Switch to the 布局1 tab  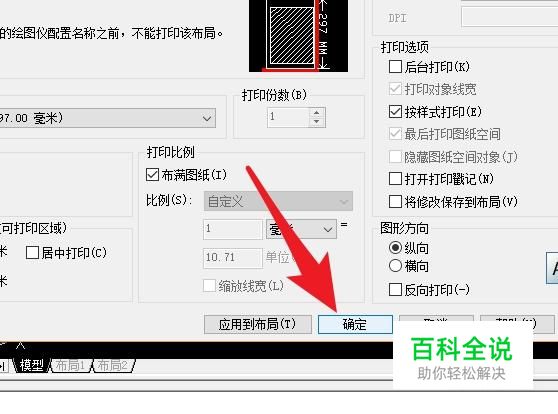[70, 365]
